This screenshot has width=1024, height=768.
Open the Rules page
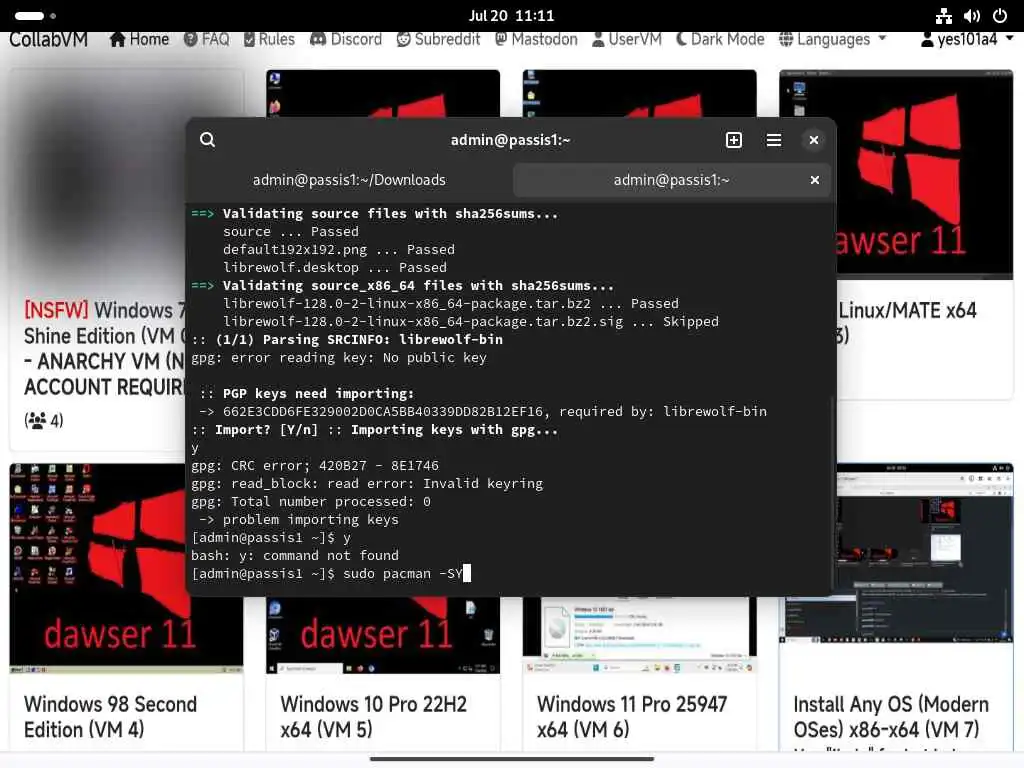pyautogui.click(x=269, y=39)
